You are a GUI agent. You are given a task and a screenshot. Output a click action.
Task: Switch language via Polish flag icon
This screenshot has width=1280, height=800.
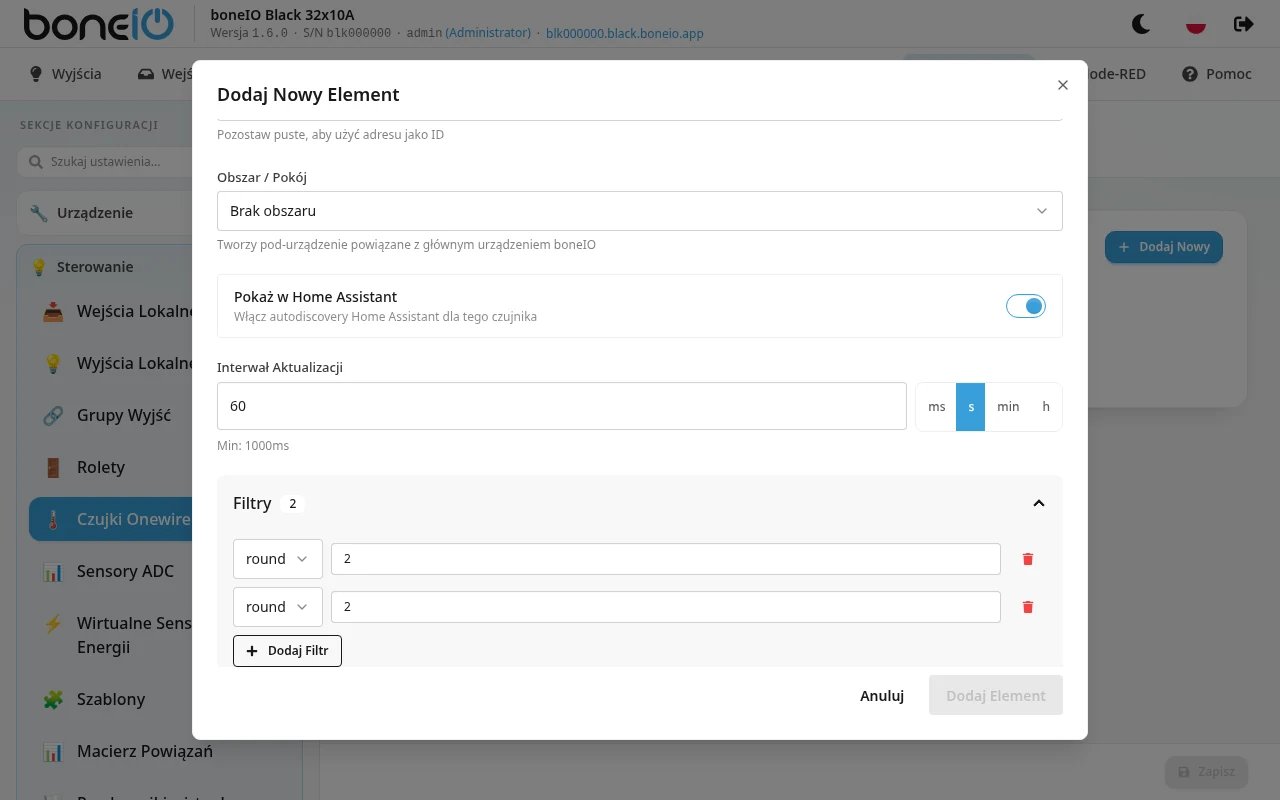[1195, 24]
